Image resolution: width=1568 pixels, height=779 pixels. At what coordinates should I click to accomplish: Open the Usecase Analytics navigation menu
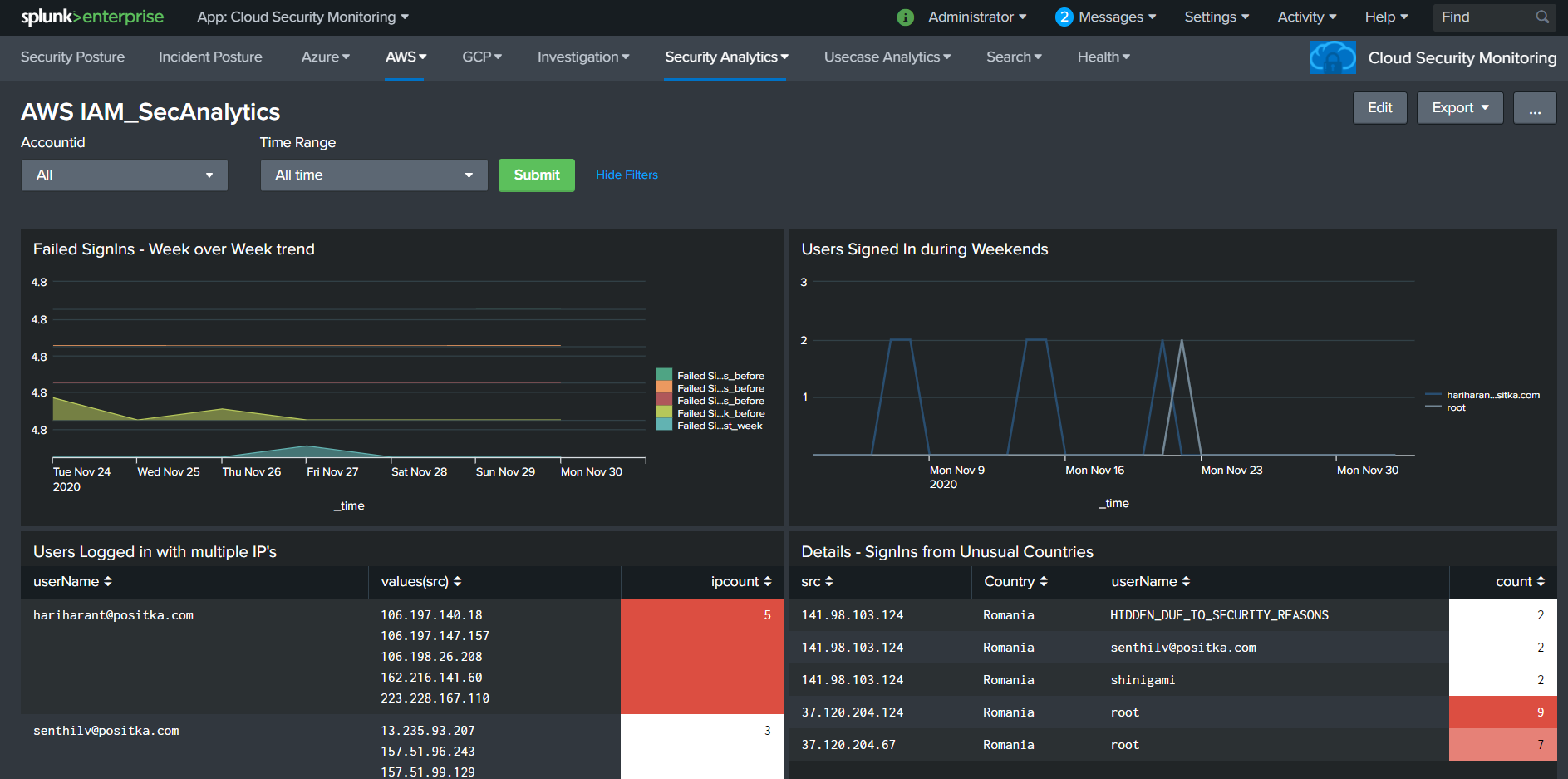[x=887, y=57]
